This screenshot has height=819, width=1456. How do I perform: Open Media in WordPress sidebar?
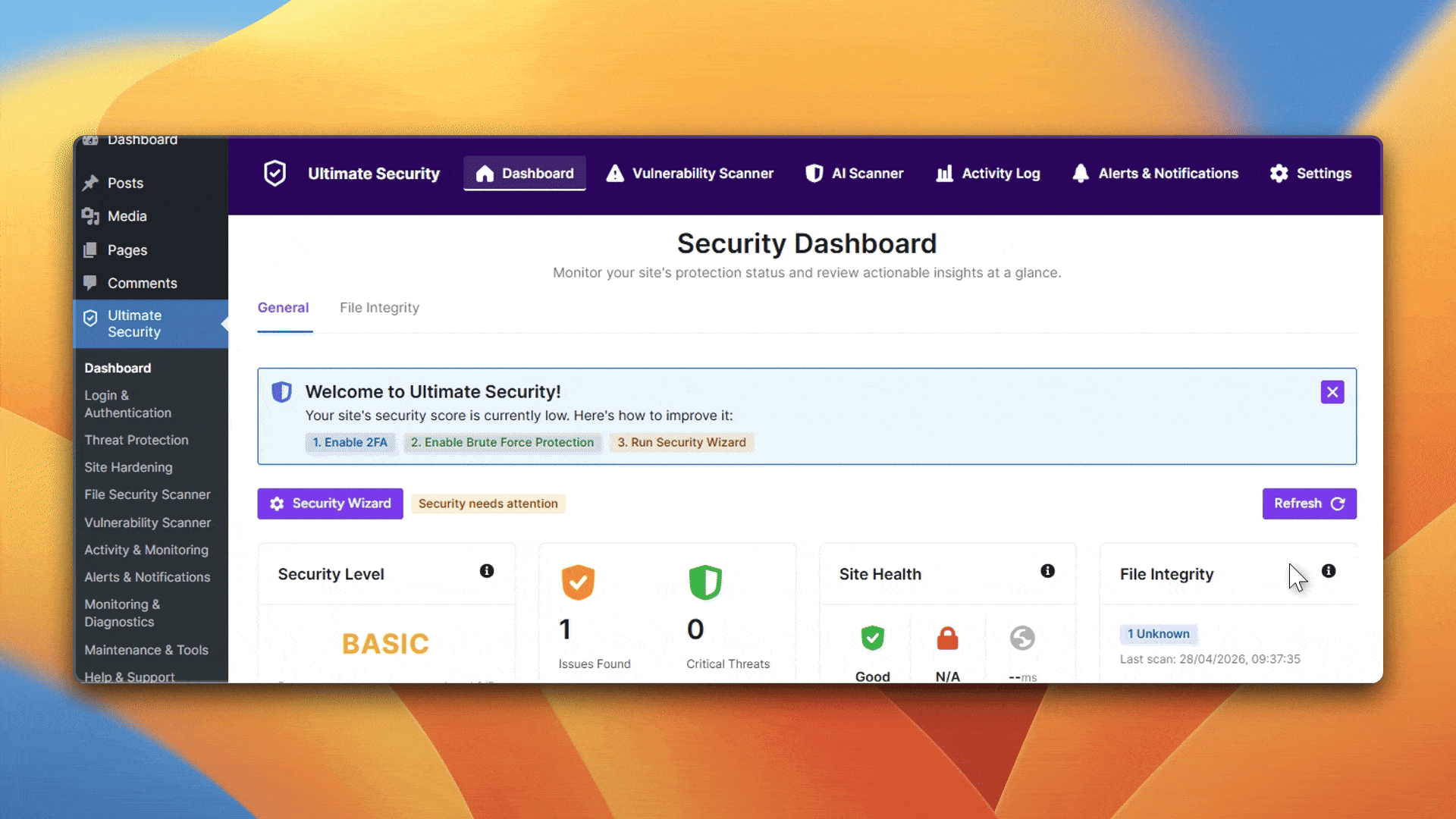click(x=127, y=216)
